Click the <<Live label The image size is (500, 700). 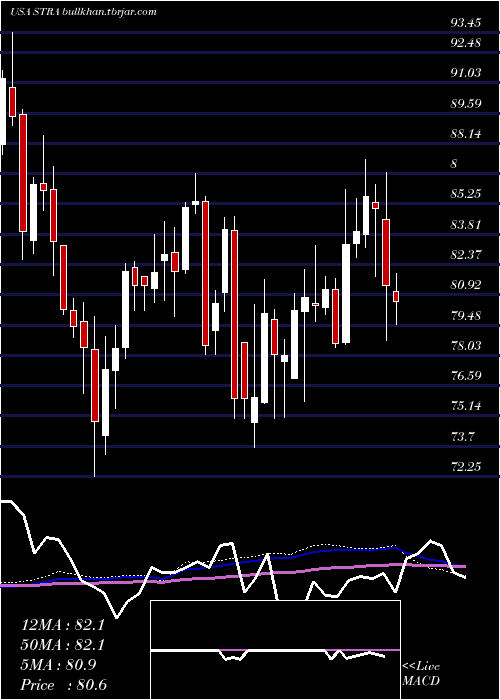(421, 667)
